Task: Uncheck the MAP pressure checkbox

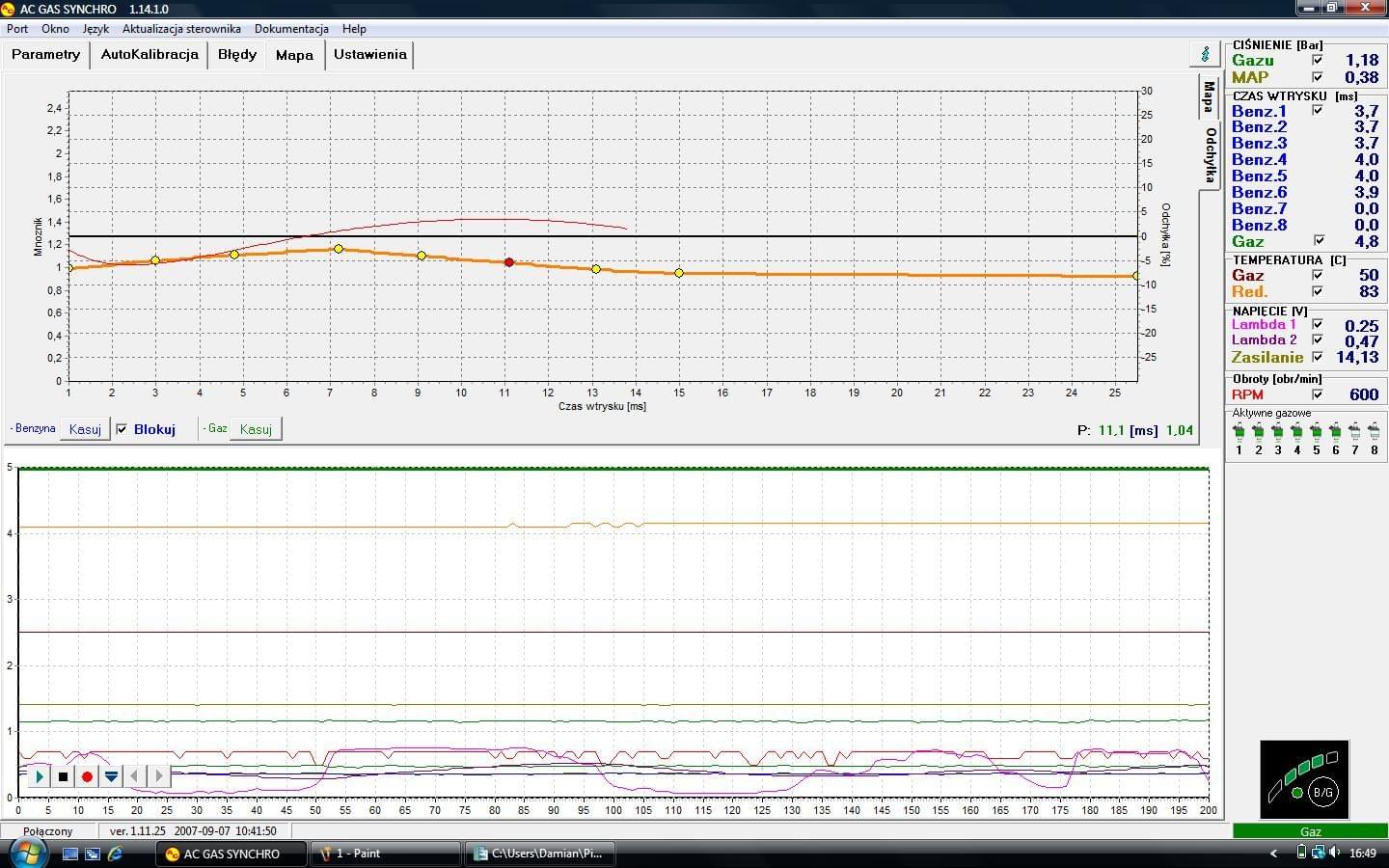Action: click(1318, 77)
